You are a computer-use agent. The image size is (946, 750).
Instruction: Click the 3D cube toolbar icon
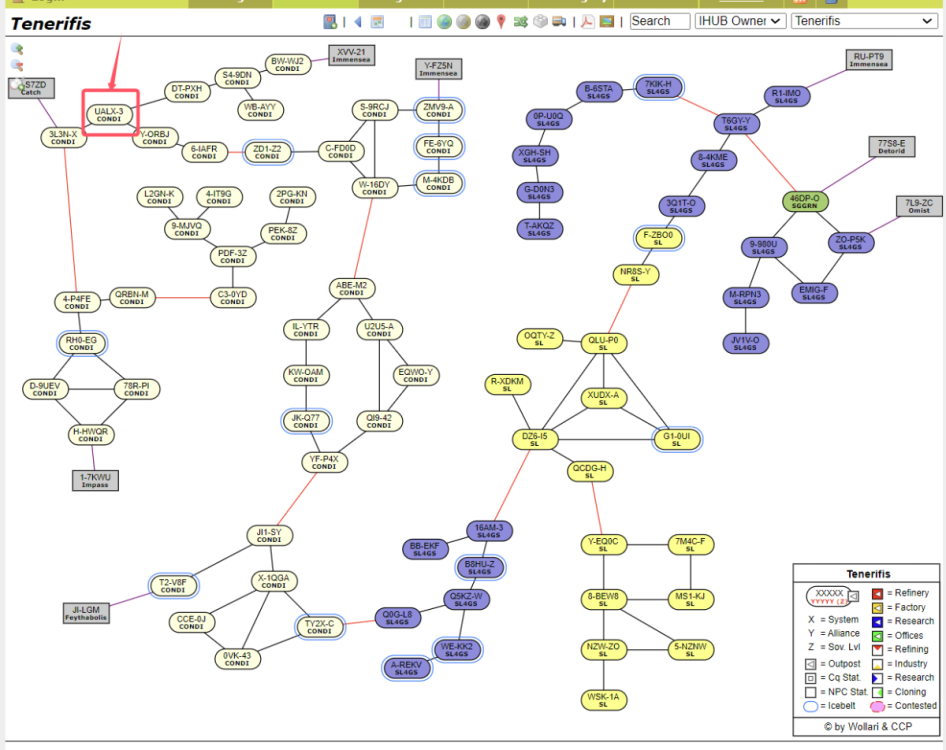click(x=539, y=21)
